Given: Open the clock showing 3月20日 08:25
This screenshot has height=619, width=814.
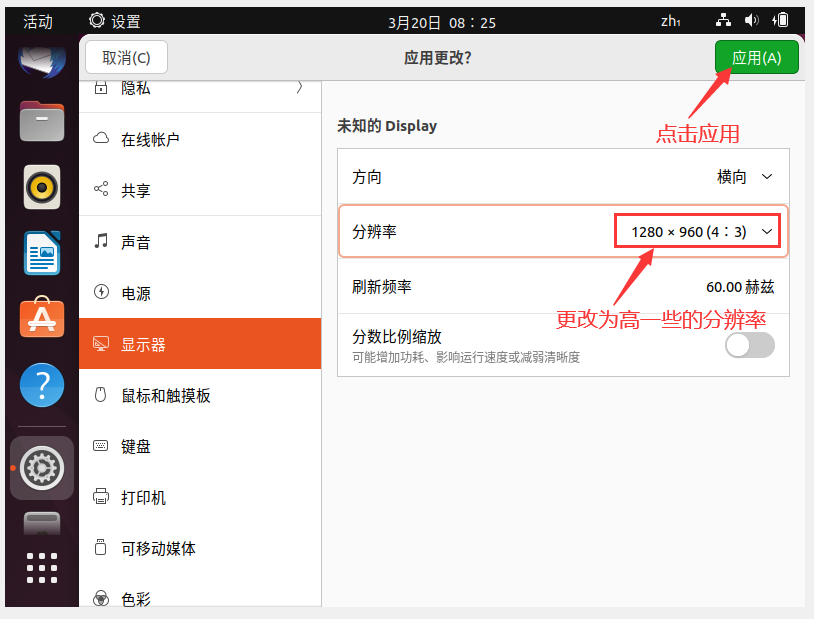Looking at the screenshot, I should click(x=442, y=22).
